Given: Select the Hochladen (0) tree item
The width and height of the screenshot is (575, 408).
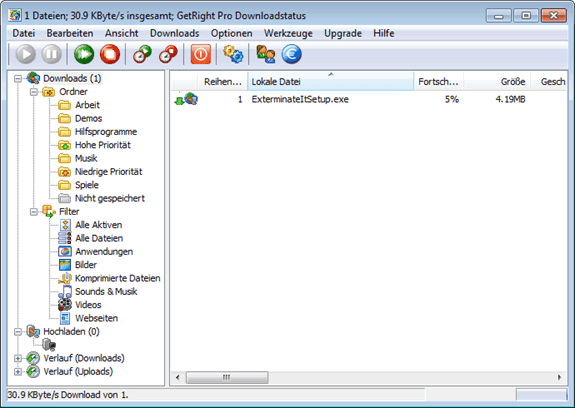Looking at the screenshot, I should click(71, 332).
